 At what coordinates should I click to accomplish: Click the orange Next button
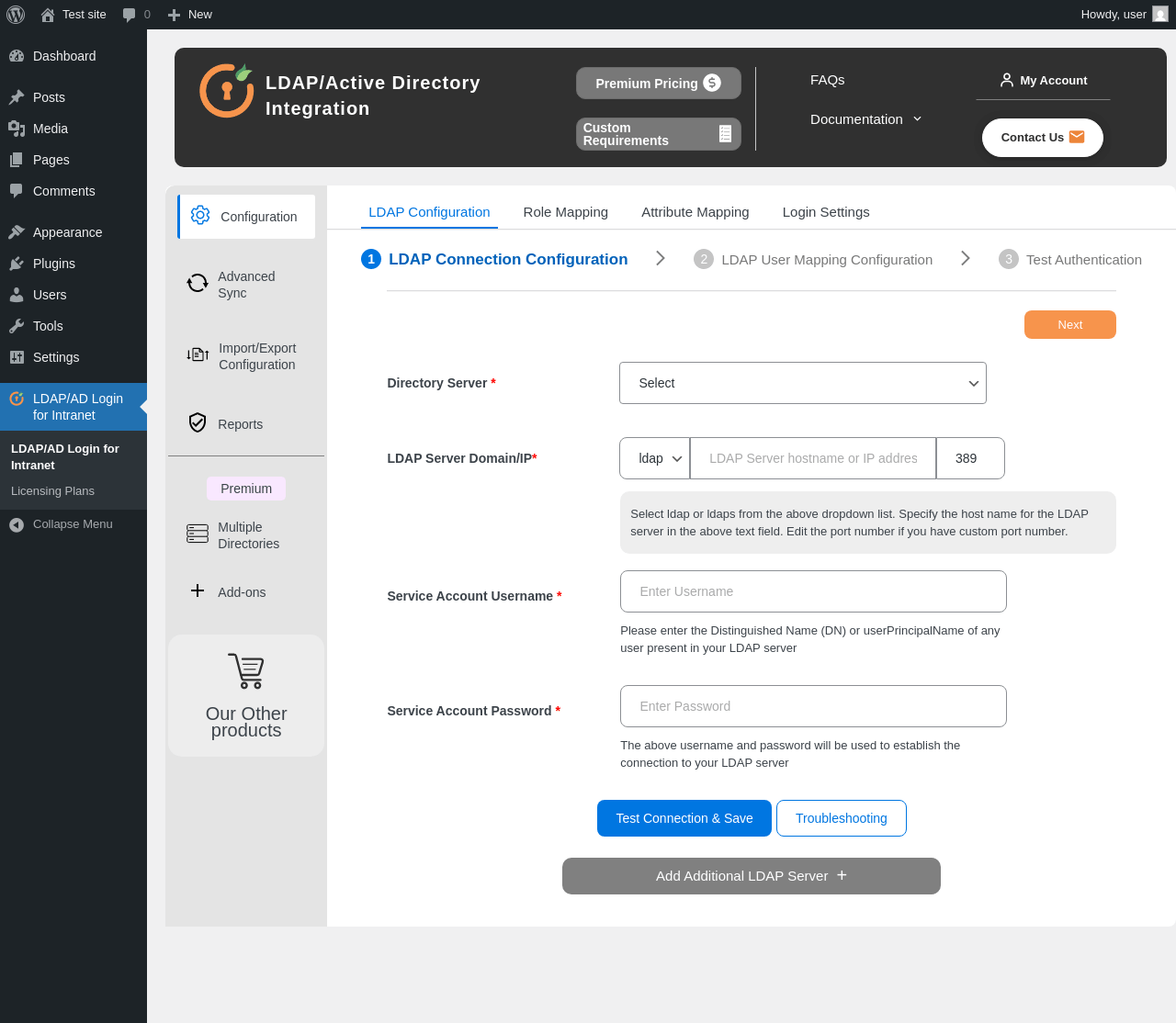pyautogui.click(x=1070, y=325)
